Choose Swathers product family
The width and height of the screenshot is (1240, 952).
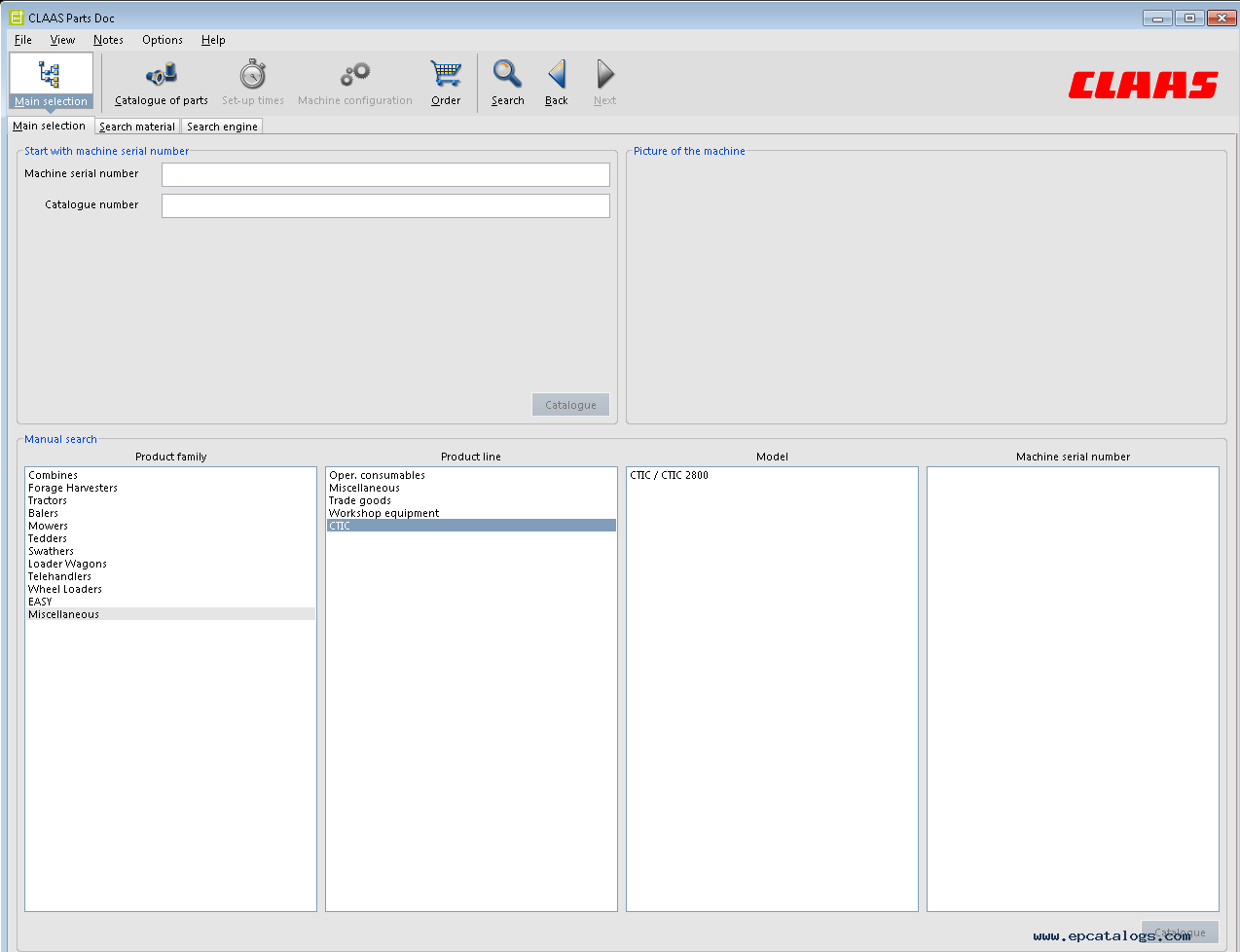click(x=170, y=551)
